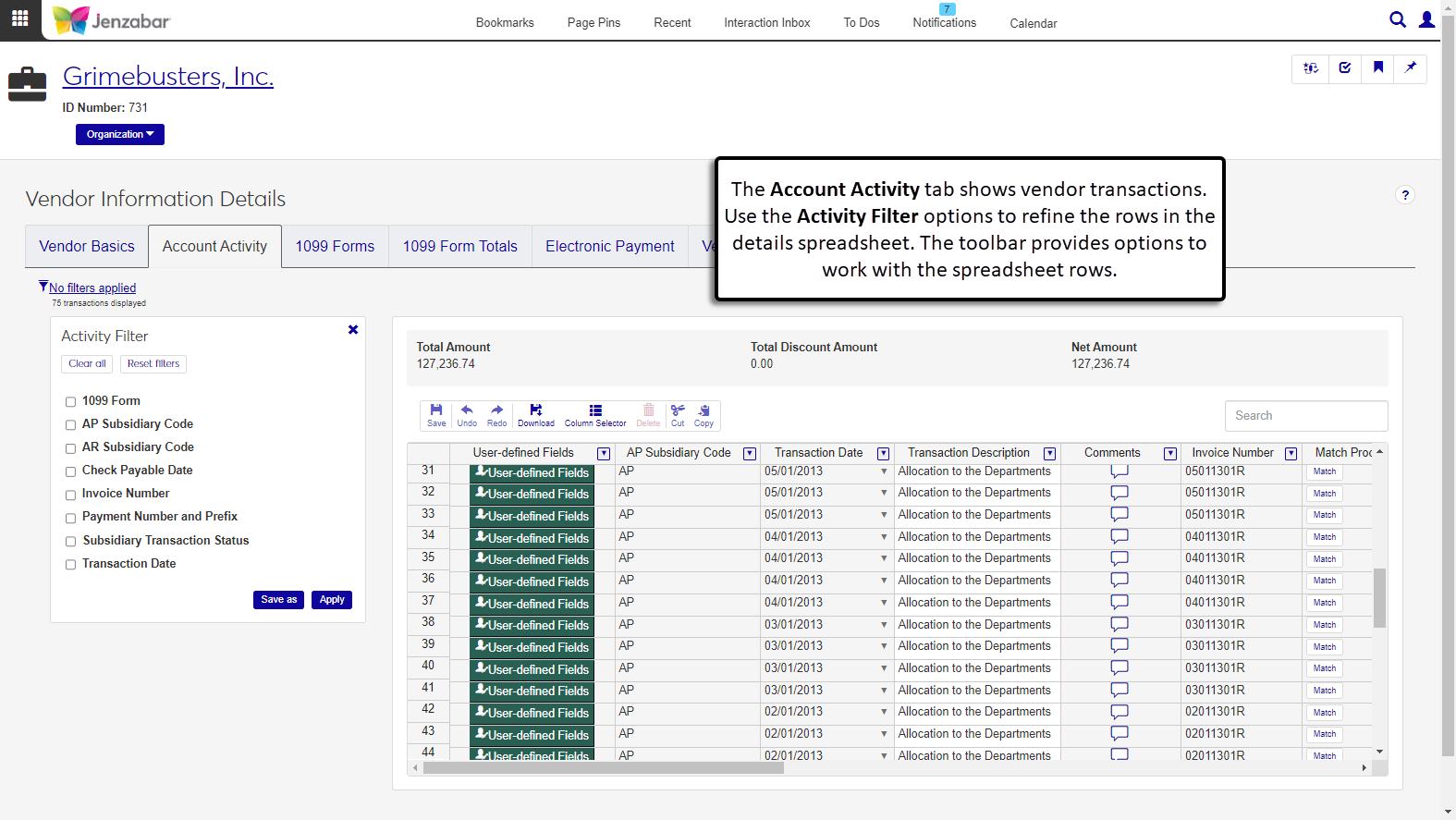Screen dimensions: 1456x820
Task: Open the app grid launcher menu
Action: click(x=20, y=18)
